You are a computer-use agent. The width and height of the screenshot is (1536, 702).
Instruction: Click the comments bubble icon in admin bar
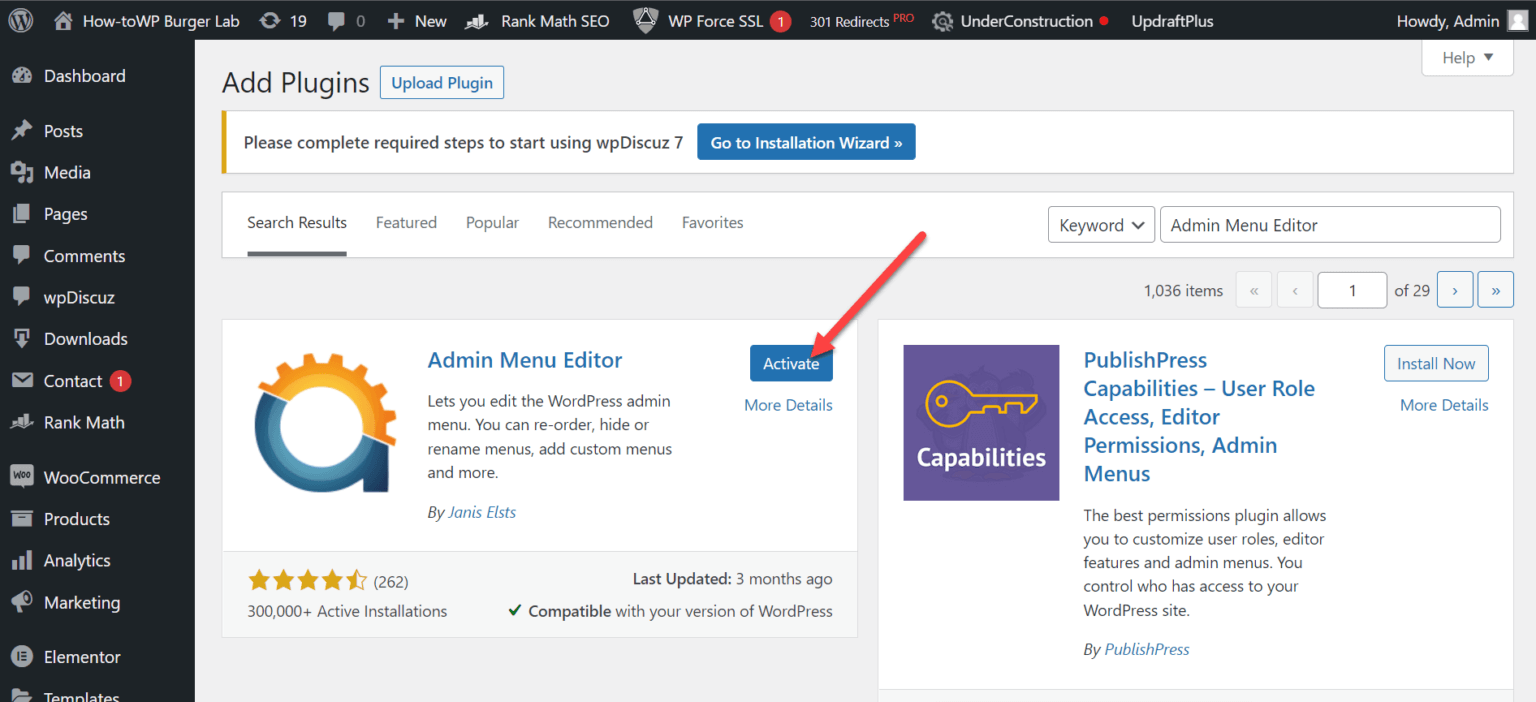[x=334, y=20]
